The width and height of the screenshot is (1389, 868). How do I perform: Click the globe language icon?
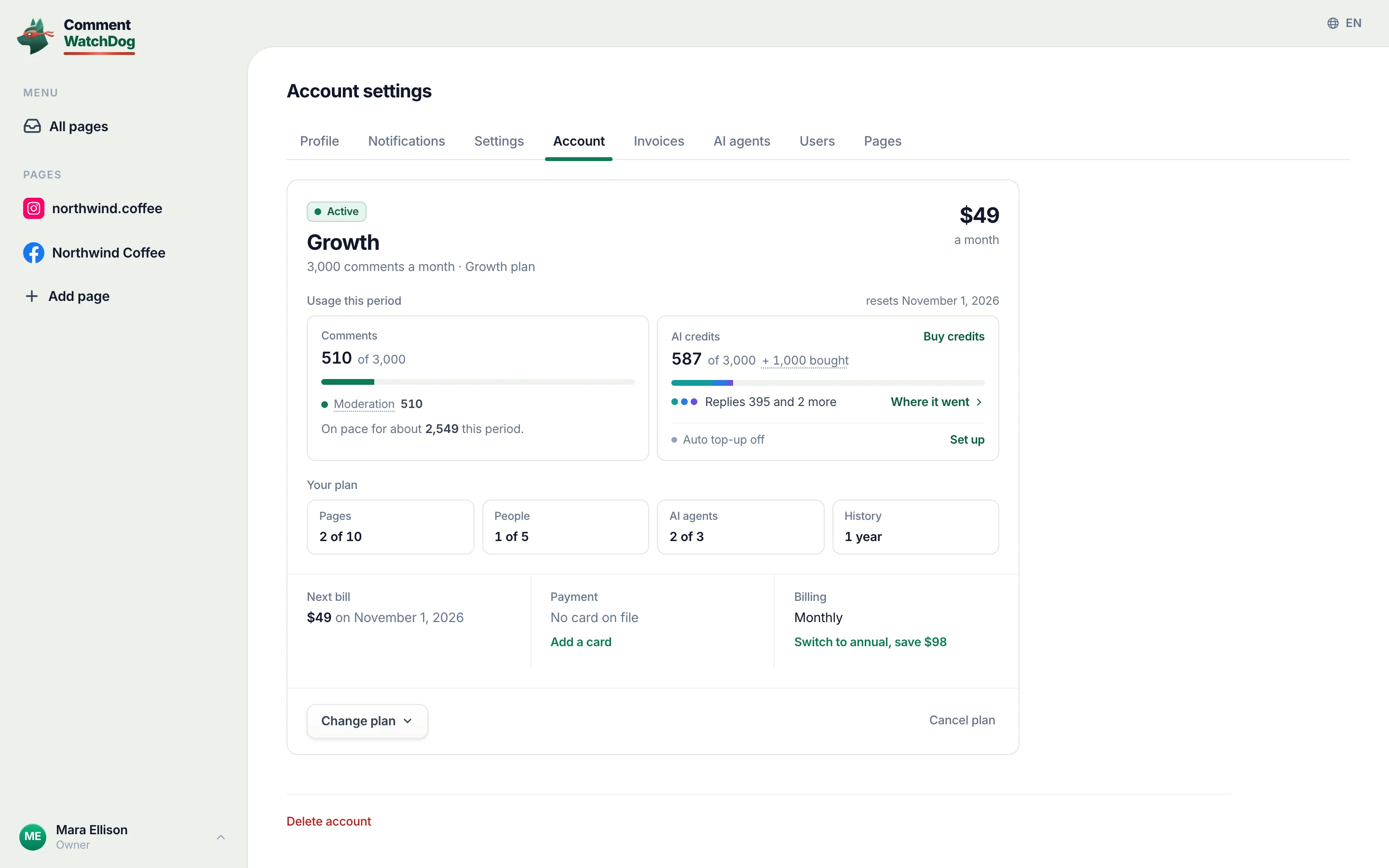(x=1333, y=23)
